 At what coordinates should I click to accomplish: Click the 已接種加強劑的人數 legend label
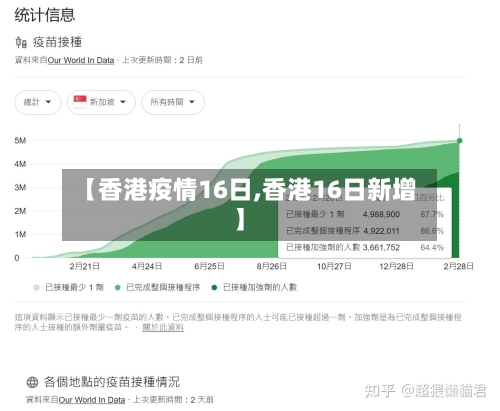pos(260,287)
